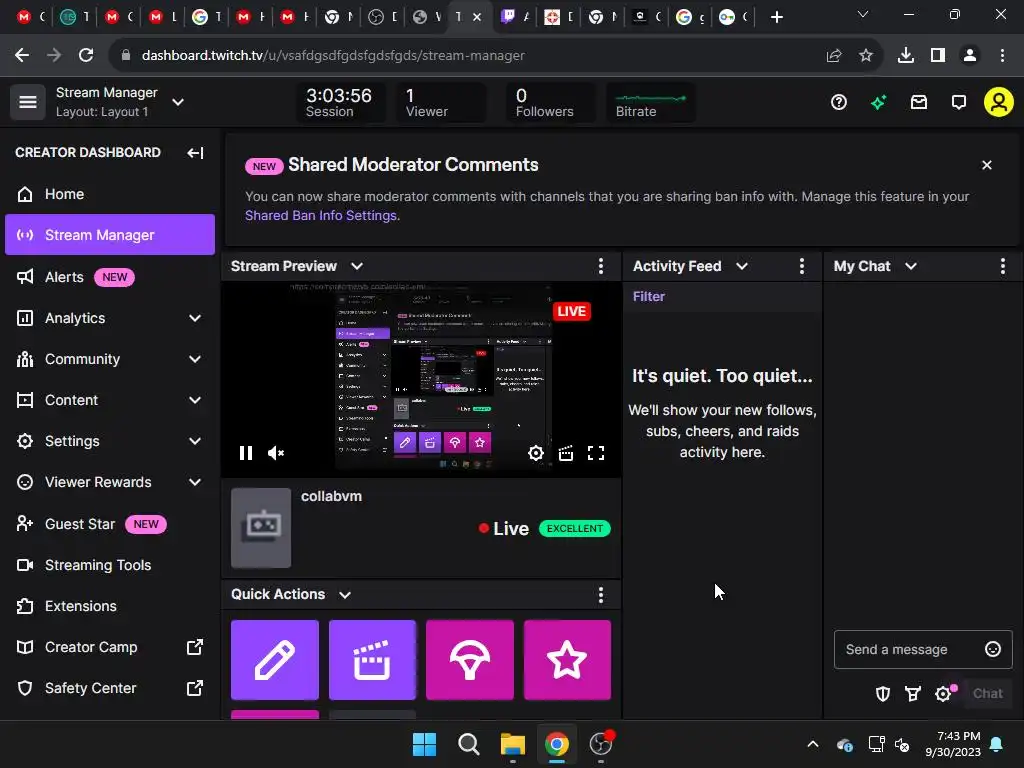
Task: Open Stream Preview panel options menu
Action: click(601, 266)
